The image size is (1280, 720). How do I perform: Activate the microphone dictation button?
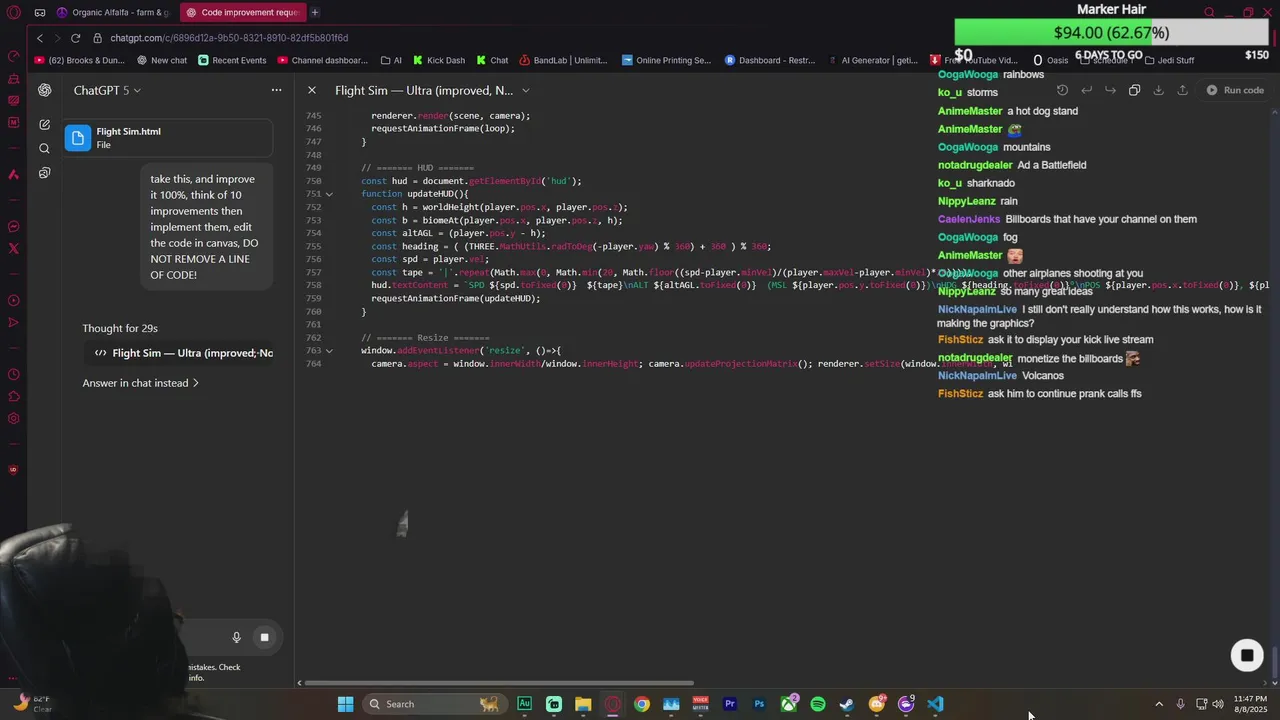[236, 637]
